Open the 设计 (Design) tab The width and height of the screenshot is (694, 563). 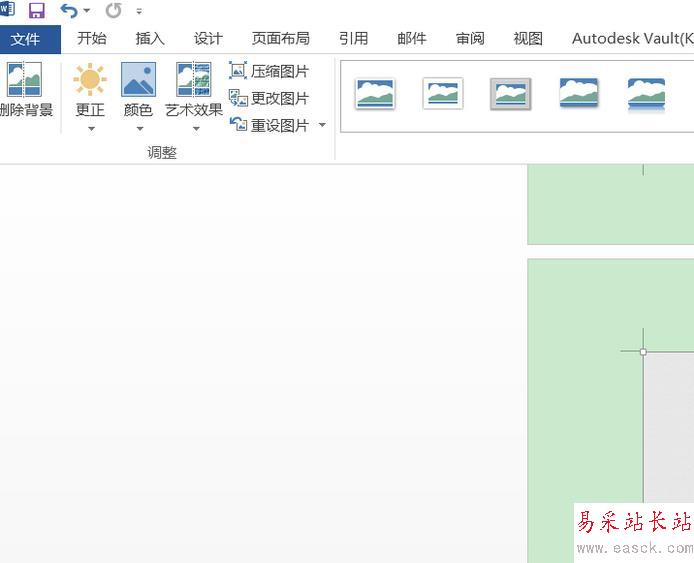point(208,39)
